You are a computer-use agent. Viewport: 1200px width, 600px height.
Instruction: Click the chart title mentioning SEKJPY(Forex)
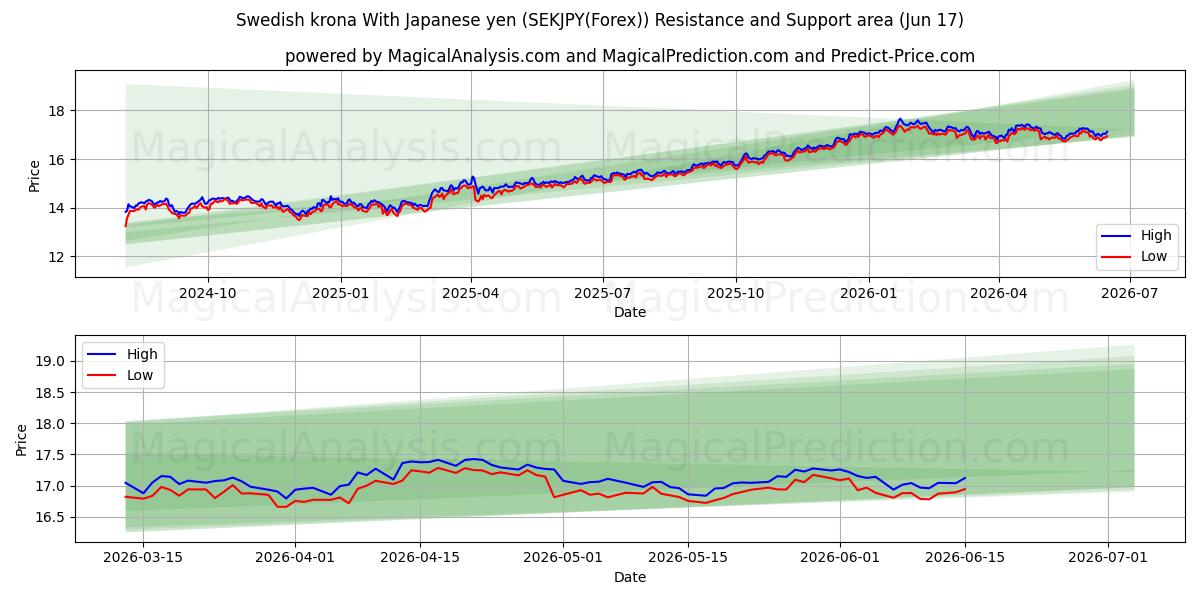[600, 20]
